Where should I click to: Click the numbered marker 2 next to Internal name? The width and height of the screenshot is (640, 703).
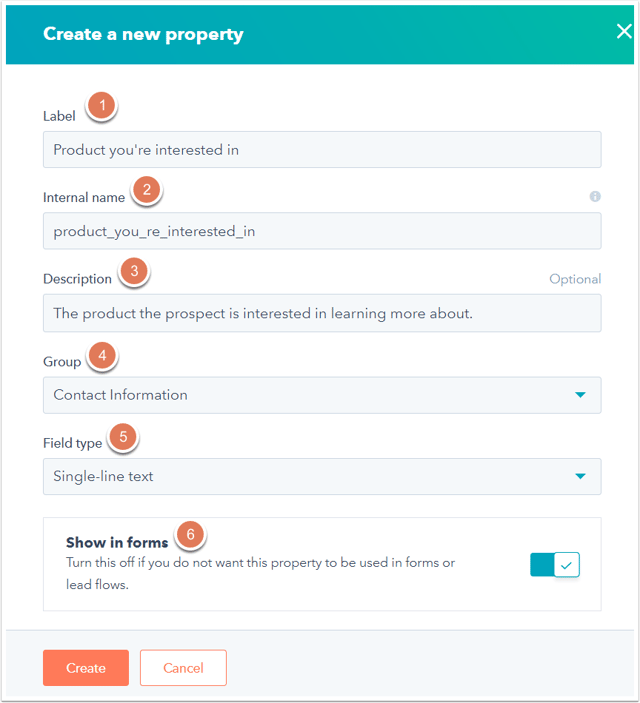(x=147, y=190)
